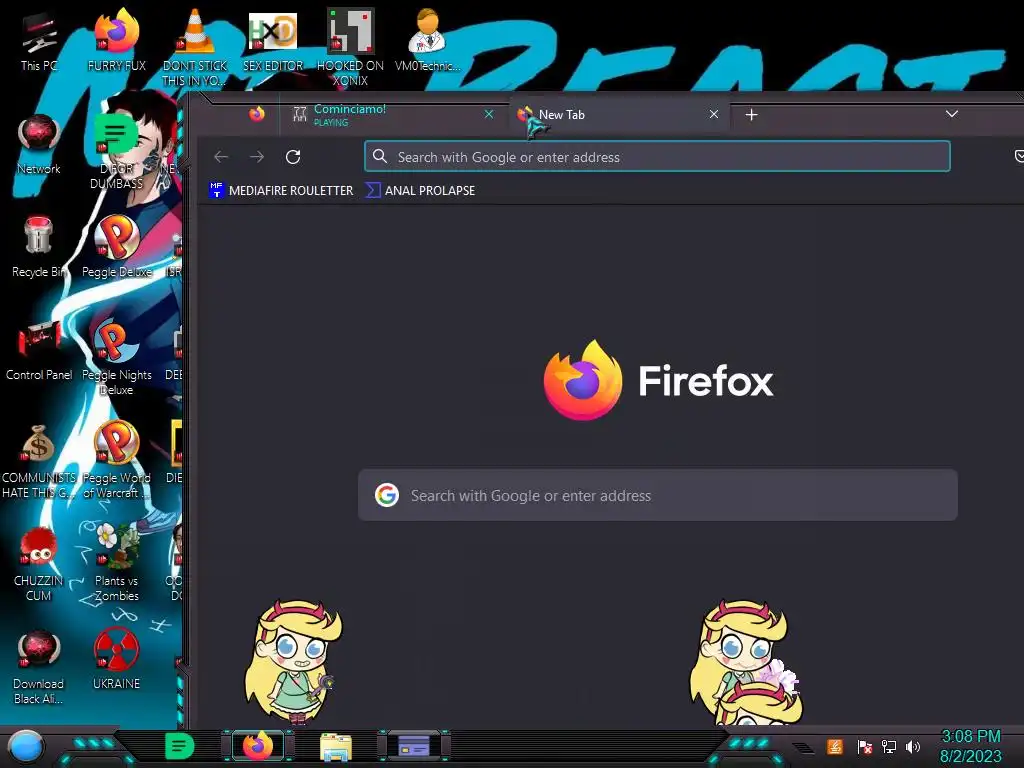Open the Start orb menu
The width and height of the screenshot is (1024, 768).
pos(26,746)
